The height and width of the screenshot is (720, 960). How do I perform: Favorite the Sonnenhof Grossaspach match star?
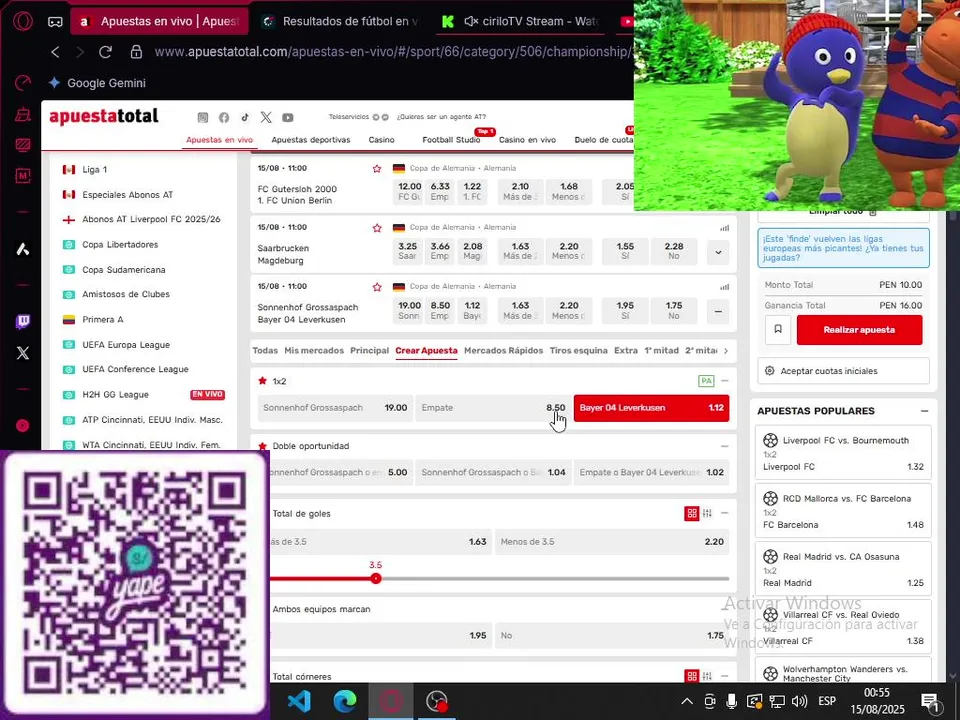pos(377,287)
